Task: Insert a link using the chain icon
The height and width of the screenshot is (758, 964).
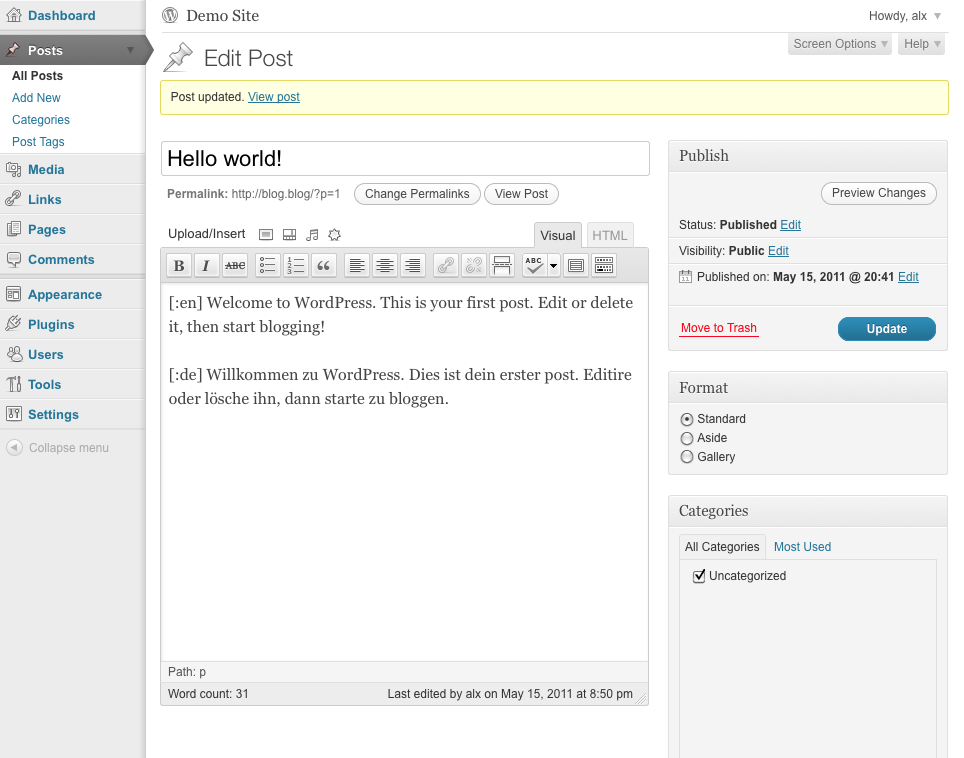Action: (446, 266)
